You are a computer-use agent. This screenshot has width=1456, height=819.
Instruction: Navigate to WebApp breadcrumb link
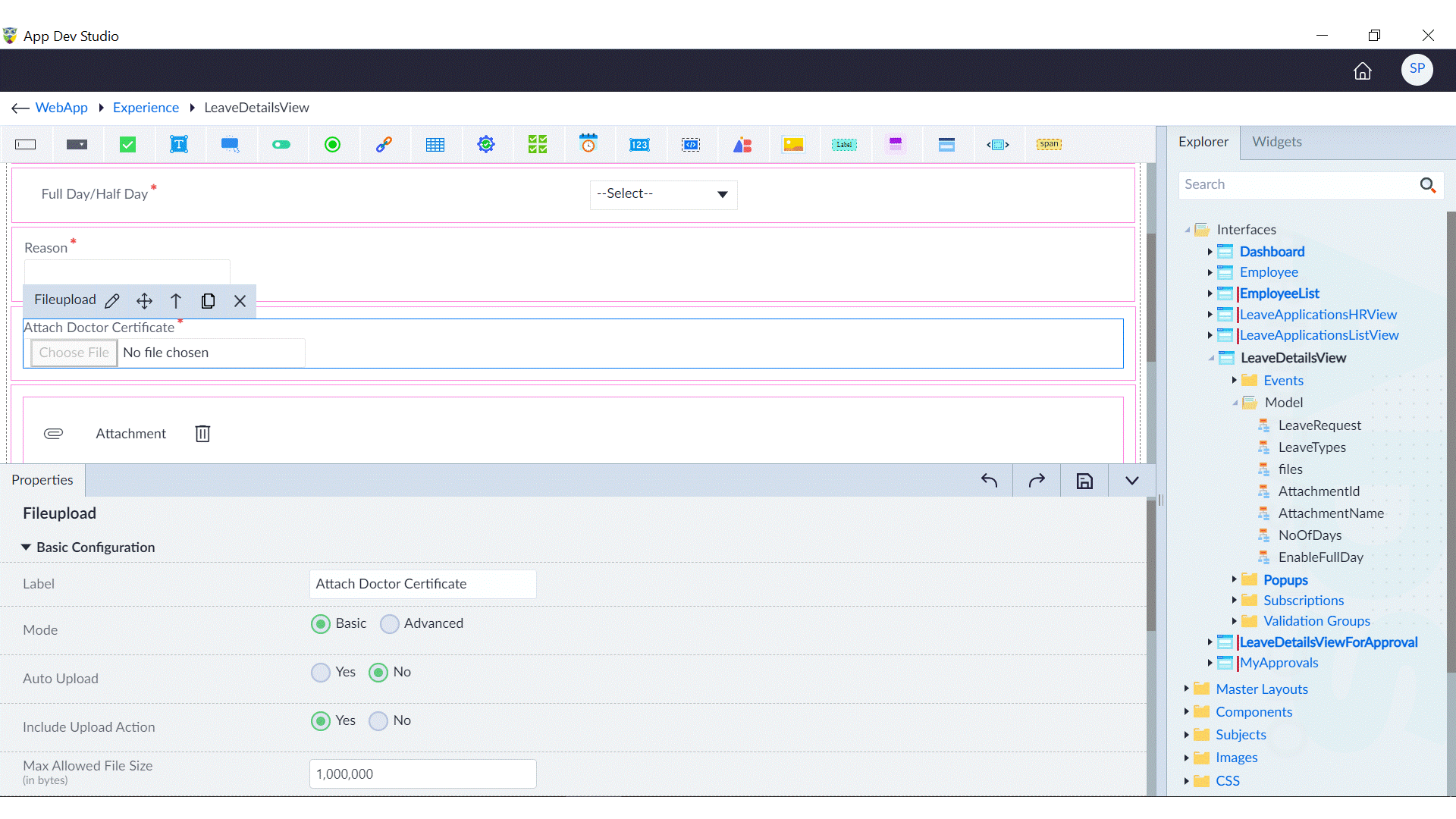pos(61,108)
